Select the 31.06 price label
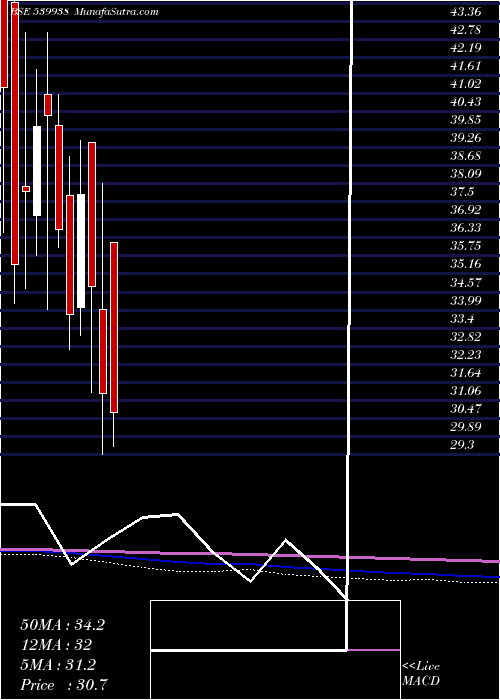500x700 pixels. [466, 391]
